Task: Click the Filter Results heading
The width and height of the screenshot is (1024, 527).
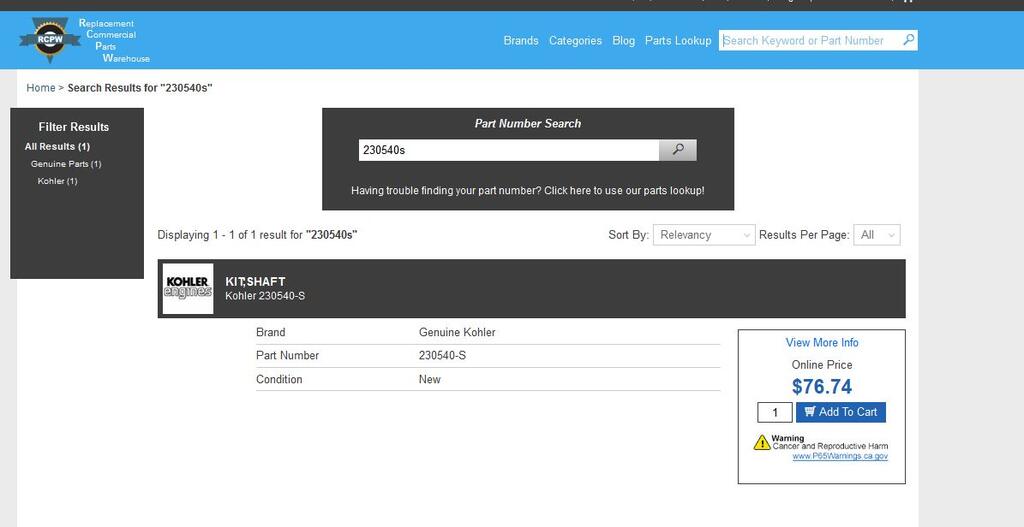Action: (74, 127)
